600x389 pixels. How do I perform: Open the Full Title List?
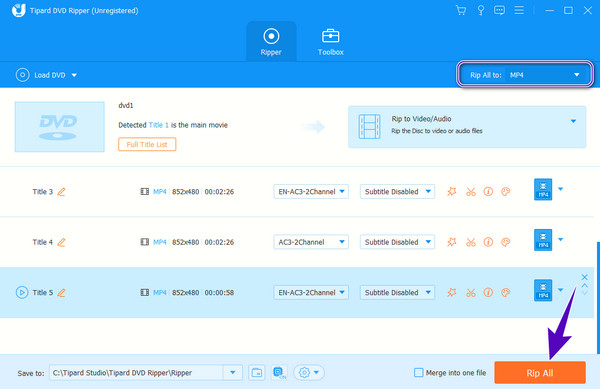click(x=147, y=145)
